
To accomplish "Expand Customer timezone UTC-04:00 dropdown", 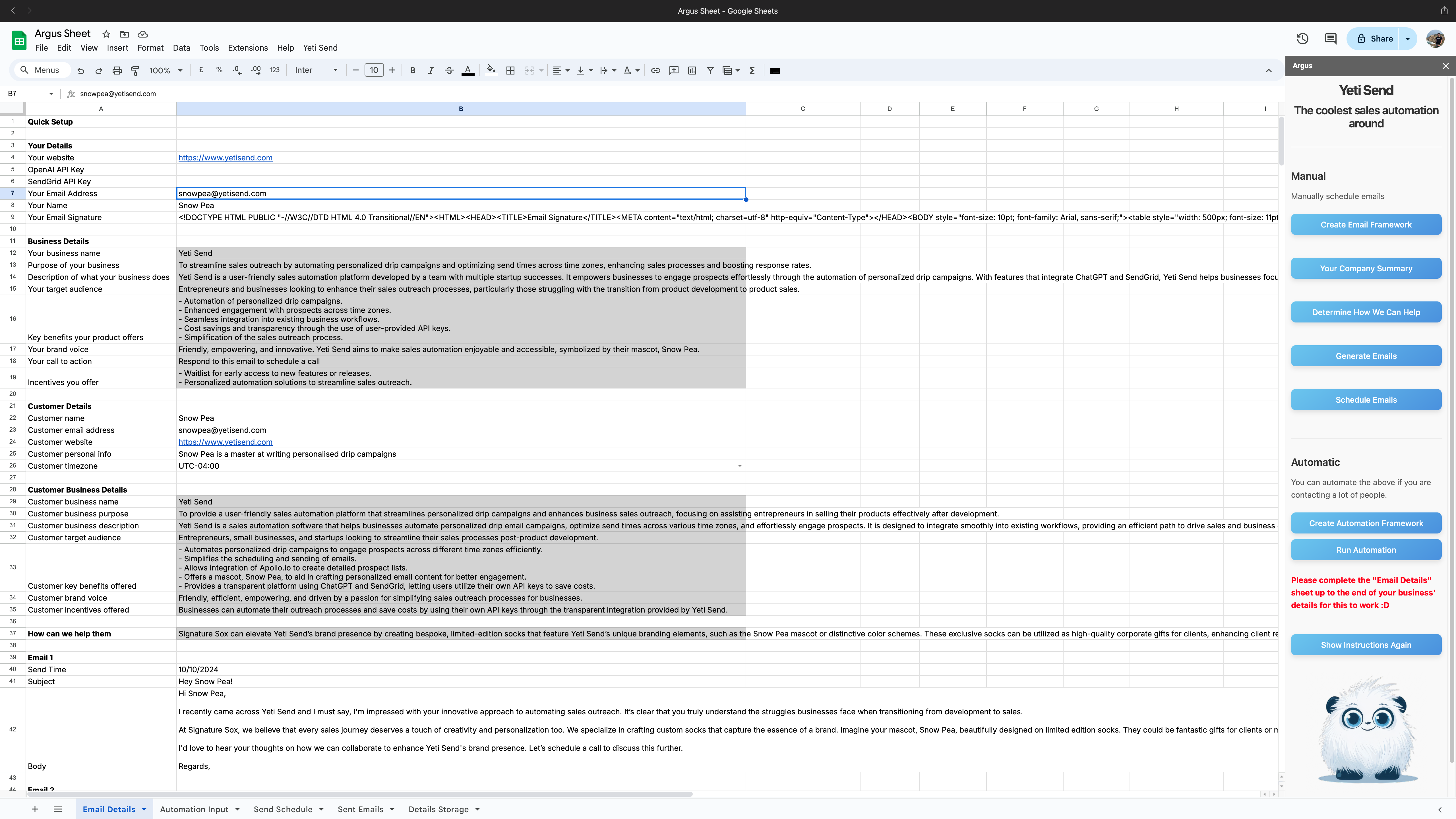I will (739, 466).
